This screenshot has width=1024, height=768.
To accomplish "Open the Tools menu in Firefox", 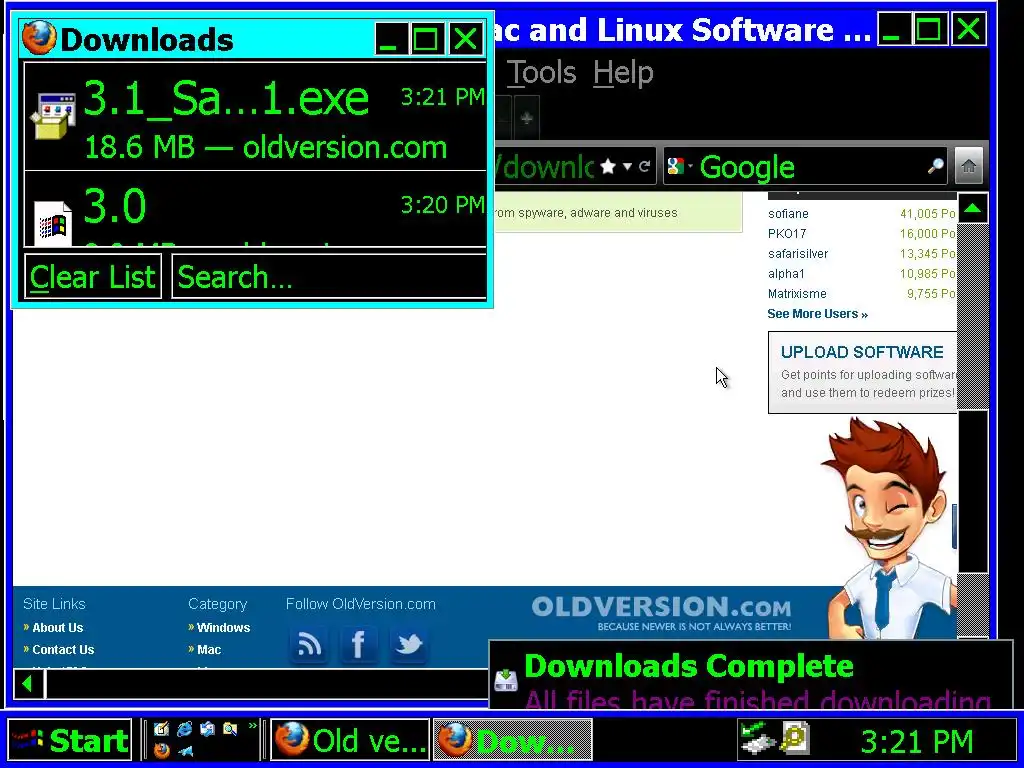I will 541,72.
